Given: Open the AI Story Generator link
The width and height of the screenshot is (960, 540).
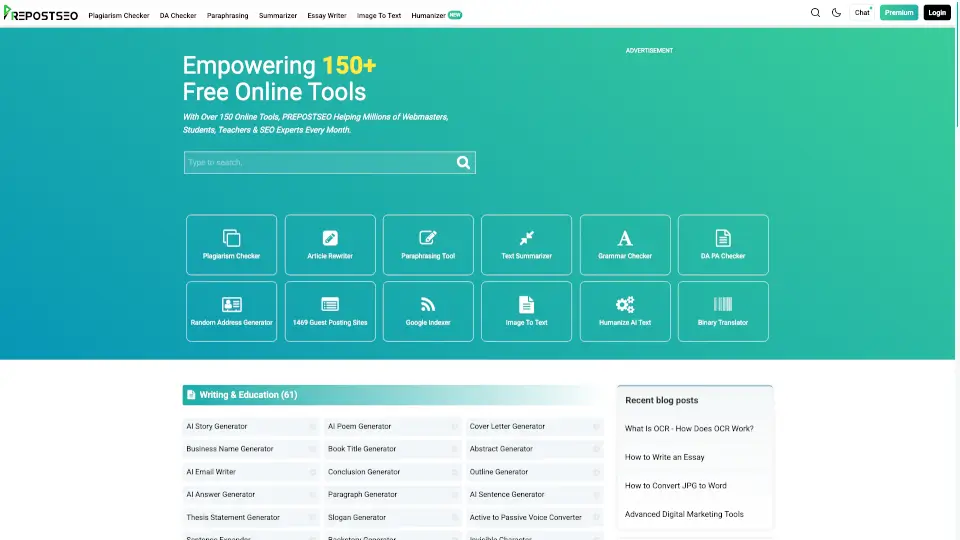Looking at the screenshot, I should coord(217,426).
